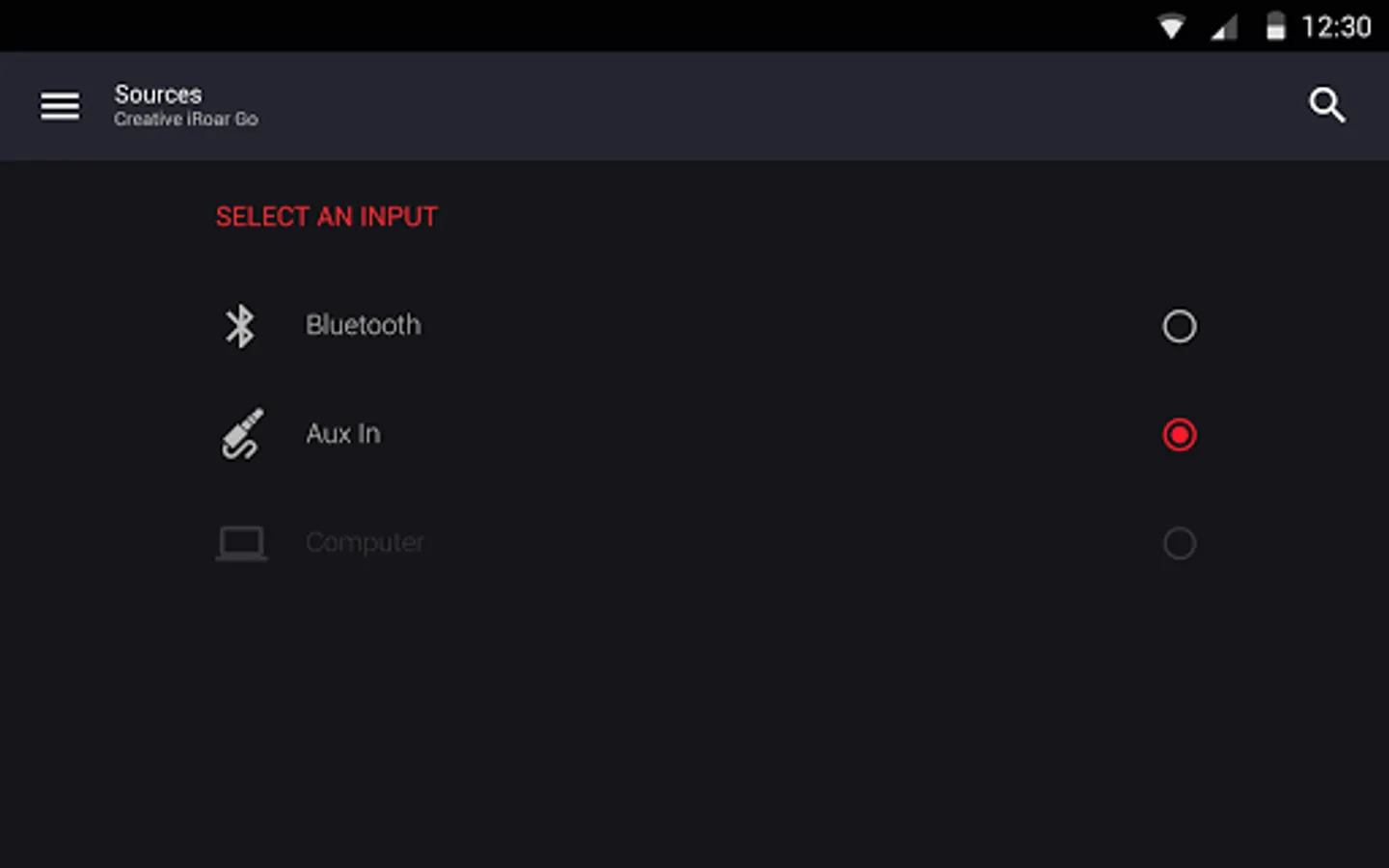The height and width of the screenshot is (868, 1389).
Task: Choose the Aux In input label
Action: [x=343, y=434]
